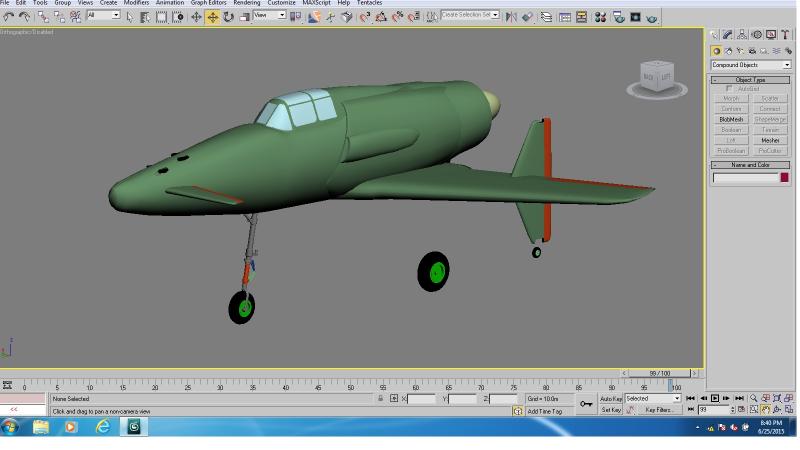
Task: Switch to the Utilities hammer tab
Action: coord(785,35)
